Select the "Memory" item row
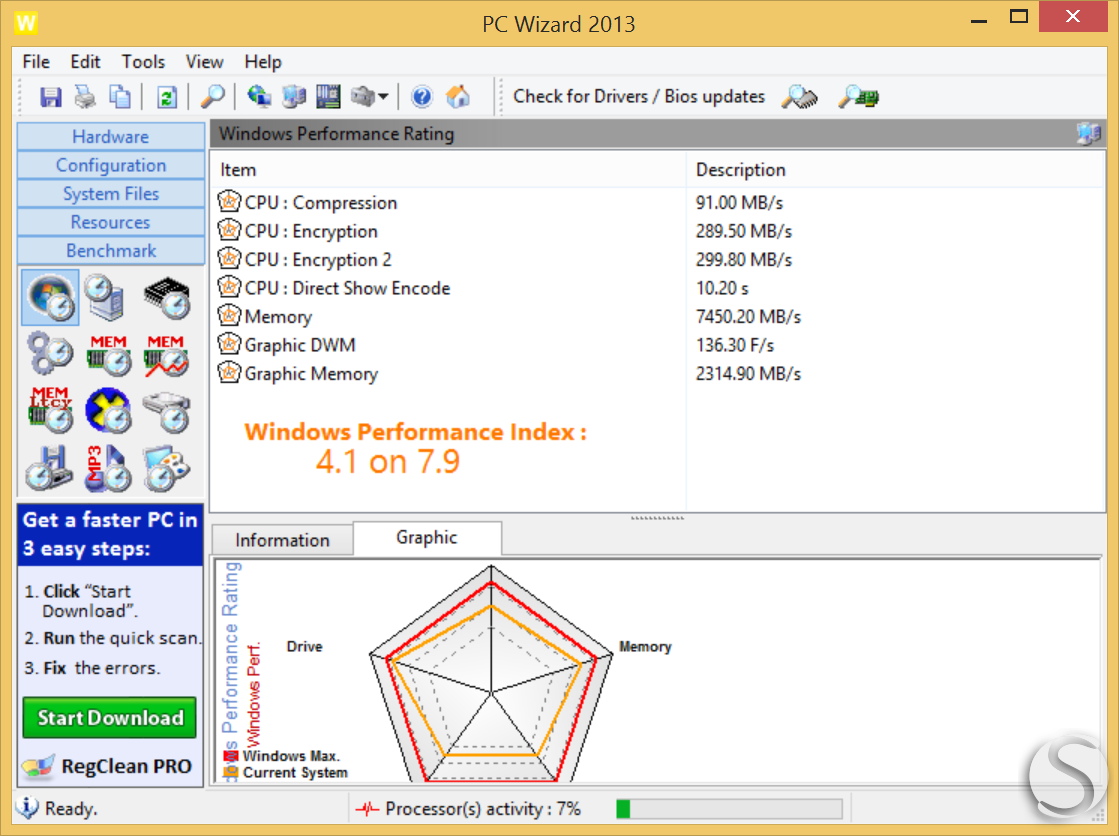Viewport: 1119px width, 836px height. coord(658,317)
